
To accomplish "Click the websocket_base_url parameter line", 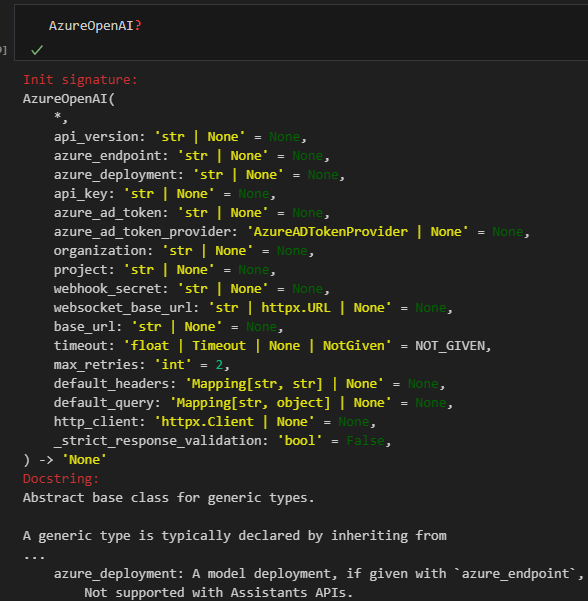I will [x=253, y=308].
